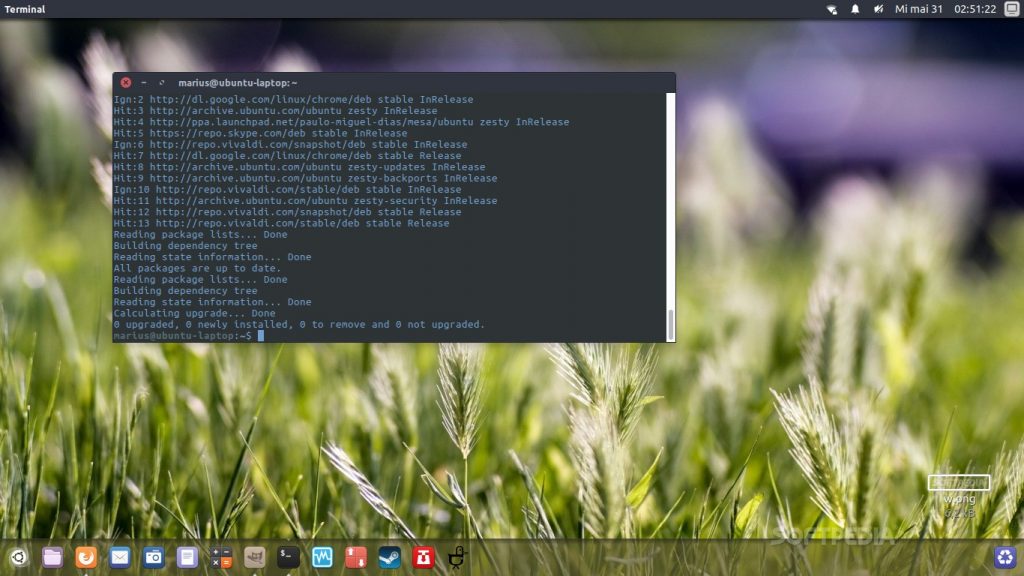Click the Terminal app name in top panel
This screenshot has width=1024, height=576.
25,9
